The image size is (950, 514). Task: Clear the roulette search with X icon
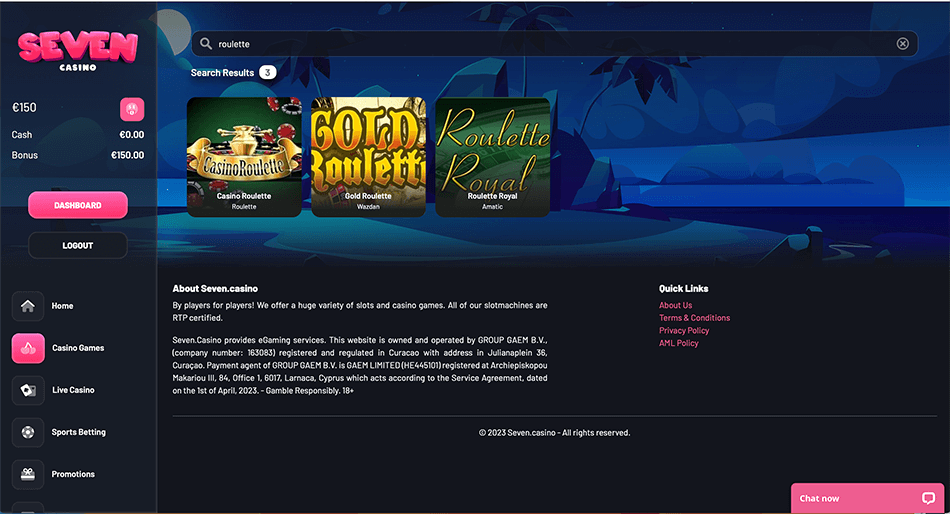(x=903, y=44)
